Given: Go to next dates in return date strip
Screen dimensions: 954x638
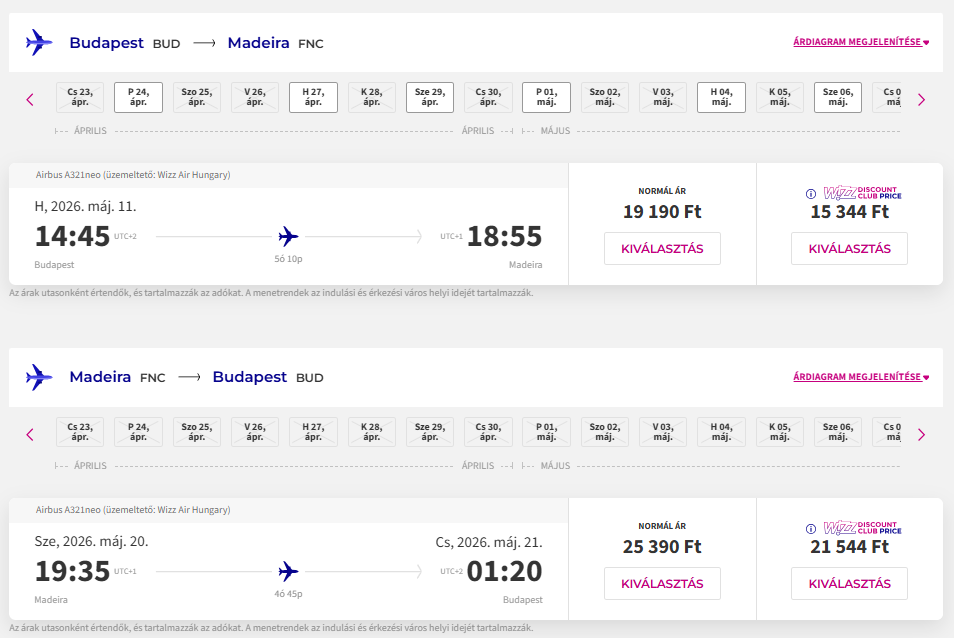Looking at the screenshot, I should pyautogui.click(x=921, y=434).
